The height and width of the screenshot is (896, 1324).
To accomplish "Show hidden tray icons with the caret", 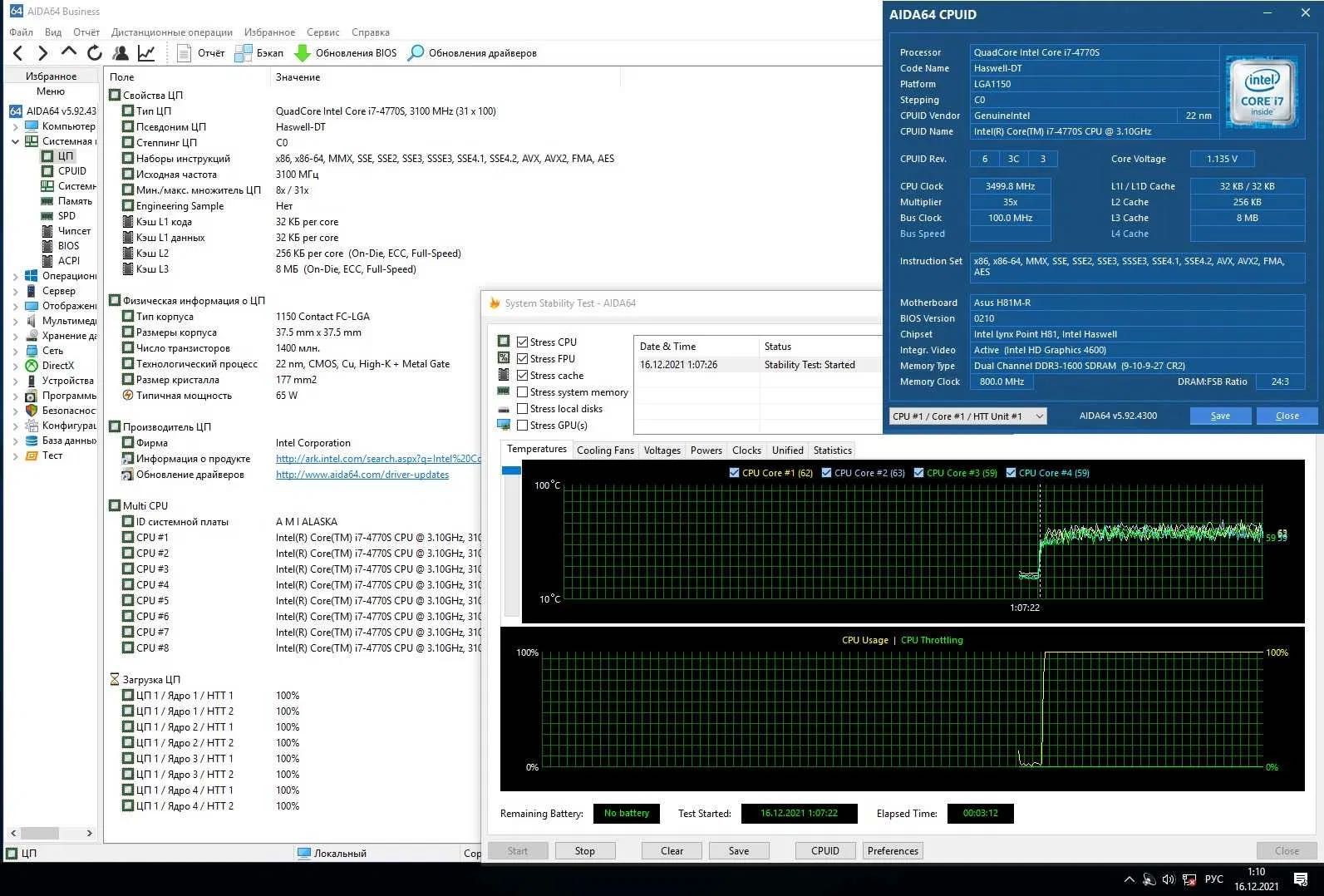I will click(1129, 879).
